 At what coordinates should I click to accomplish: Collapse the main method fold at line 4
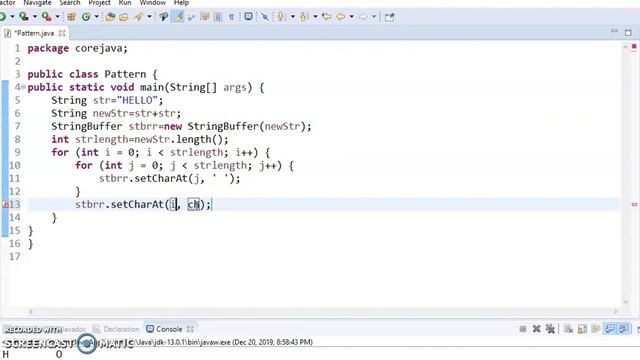23,87
